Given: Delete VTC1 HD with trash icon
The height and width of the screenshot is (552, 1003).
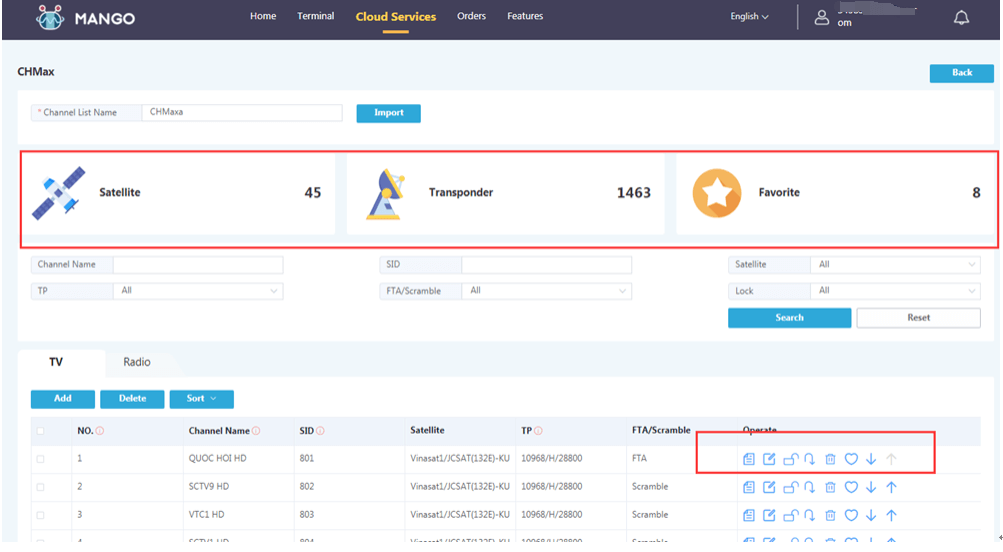Looking at the screenshot, I should pyautogui.click(x=830, y=515).
